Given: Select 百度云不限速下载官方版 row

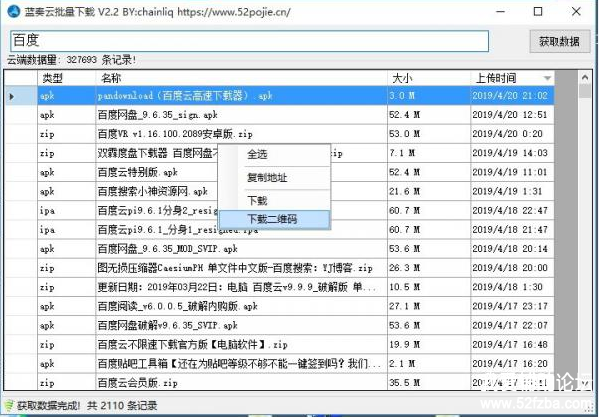Looking at the screenshot, I should pos(279,344).
